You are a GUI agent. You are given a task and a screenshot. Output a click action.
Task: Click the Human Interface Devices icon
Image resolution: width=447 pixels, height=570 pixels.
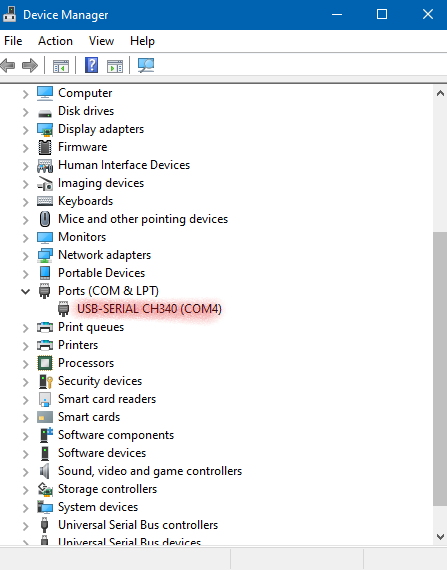45,166
